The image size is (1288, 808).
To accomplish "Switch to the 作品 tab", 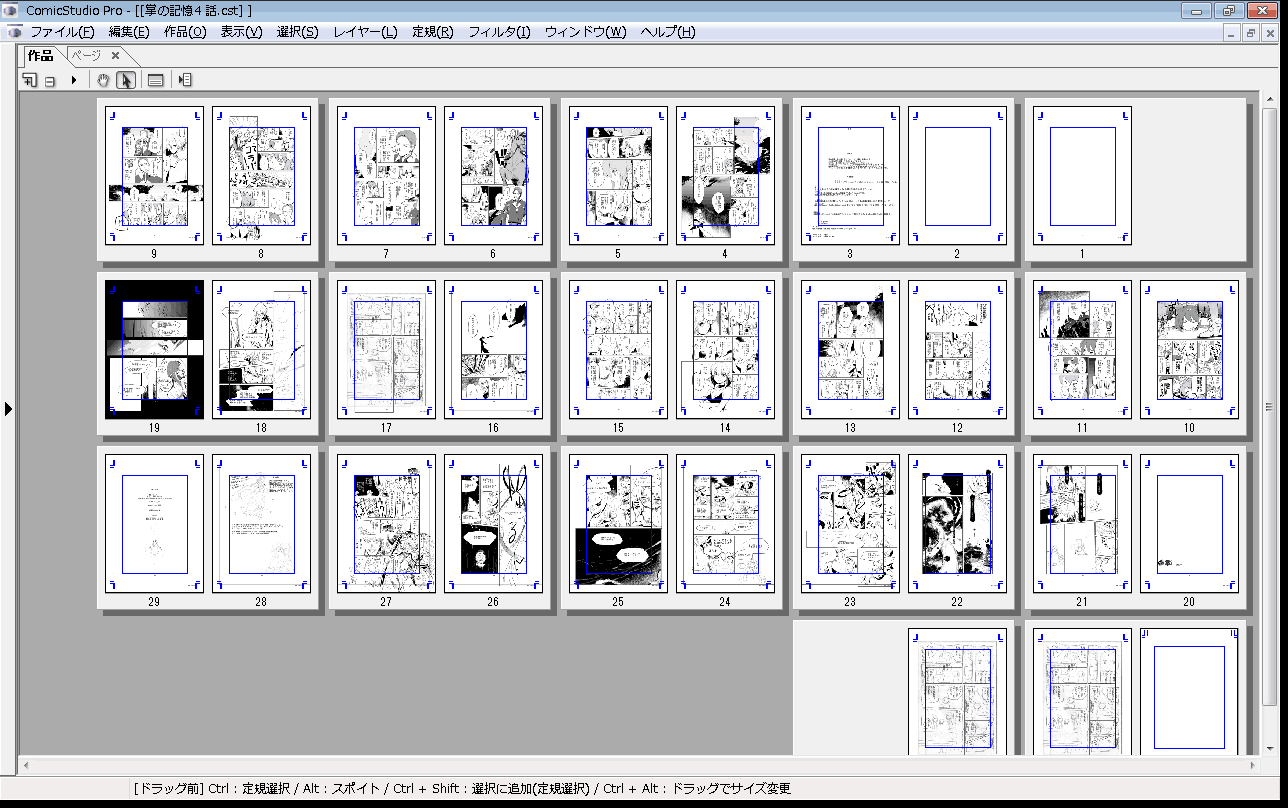I will coord(40,56).
